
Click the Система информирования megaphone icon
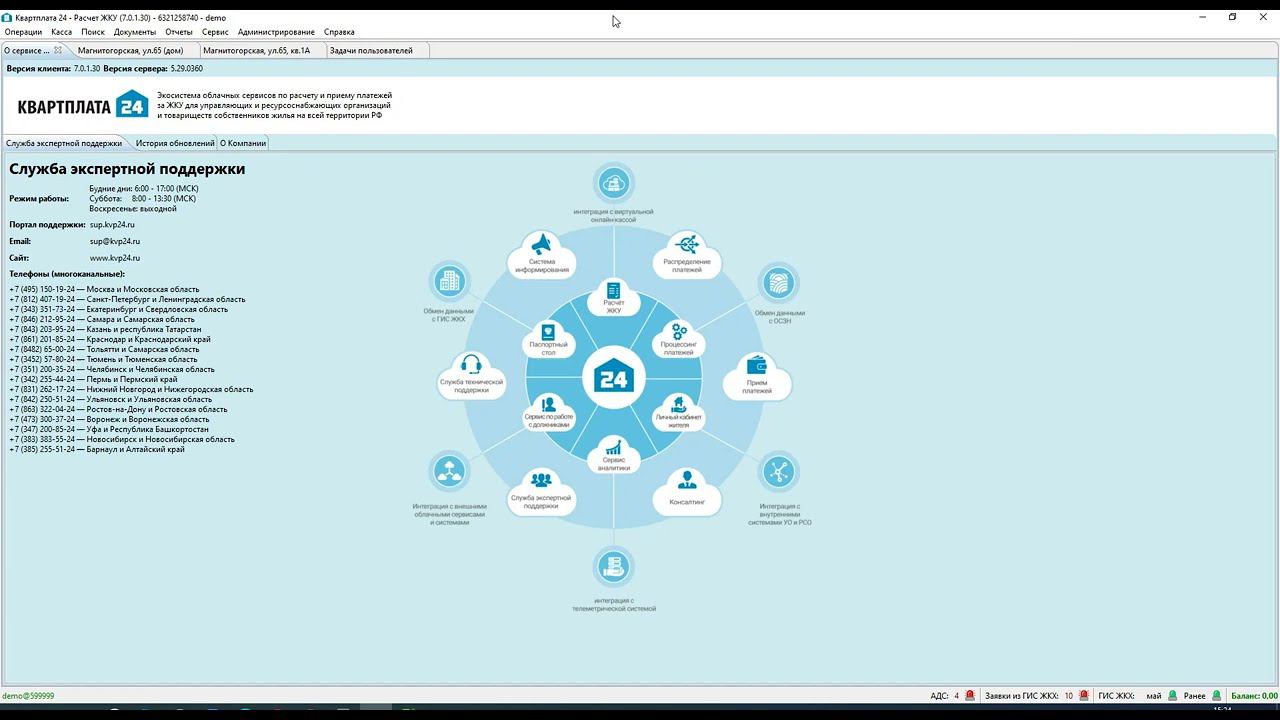[542, 245]
